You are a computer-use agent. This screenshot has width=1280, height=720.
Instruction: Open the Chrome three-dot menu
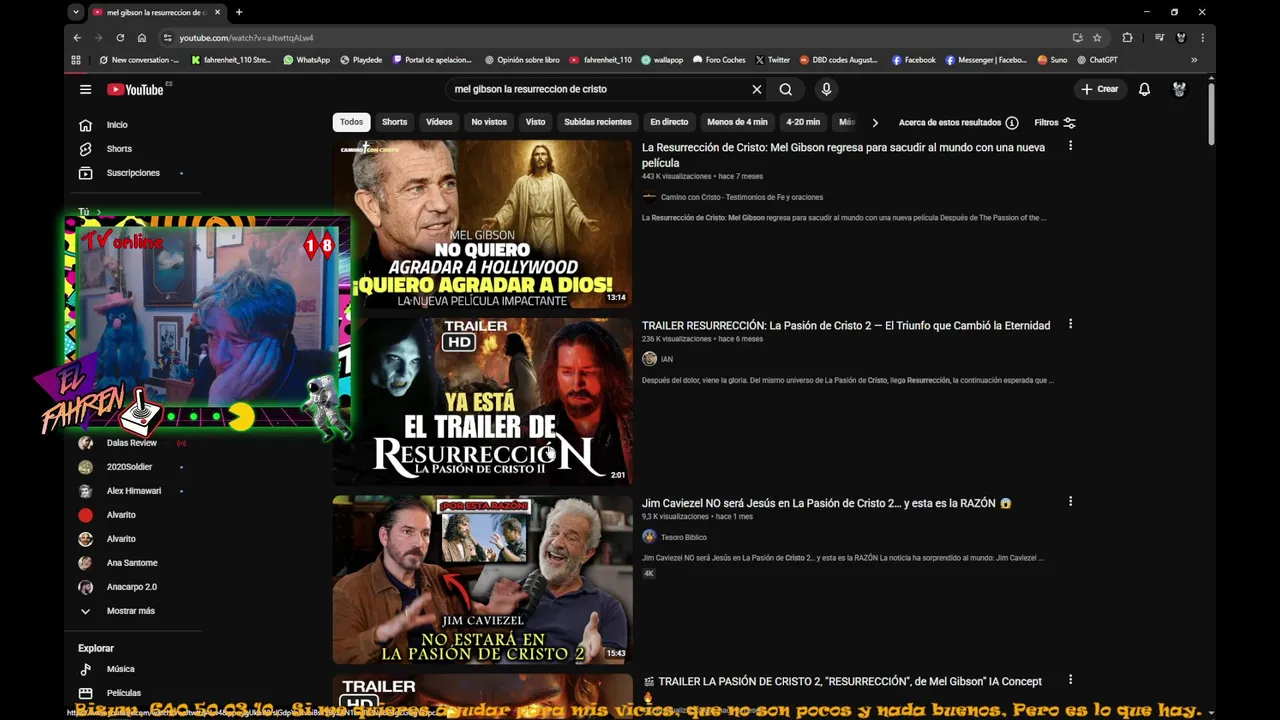click(1202, 38)
